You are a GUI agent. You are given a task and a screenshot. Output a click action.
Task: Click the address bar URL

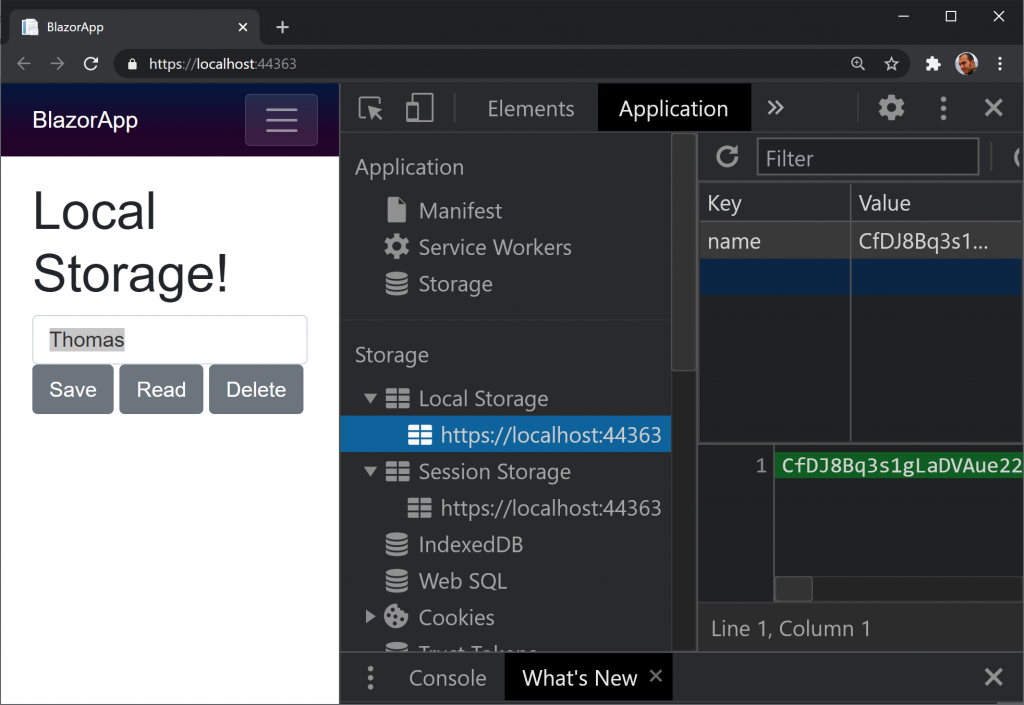coord(222,64)
